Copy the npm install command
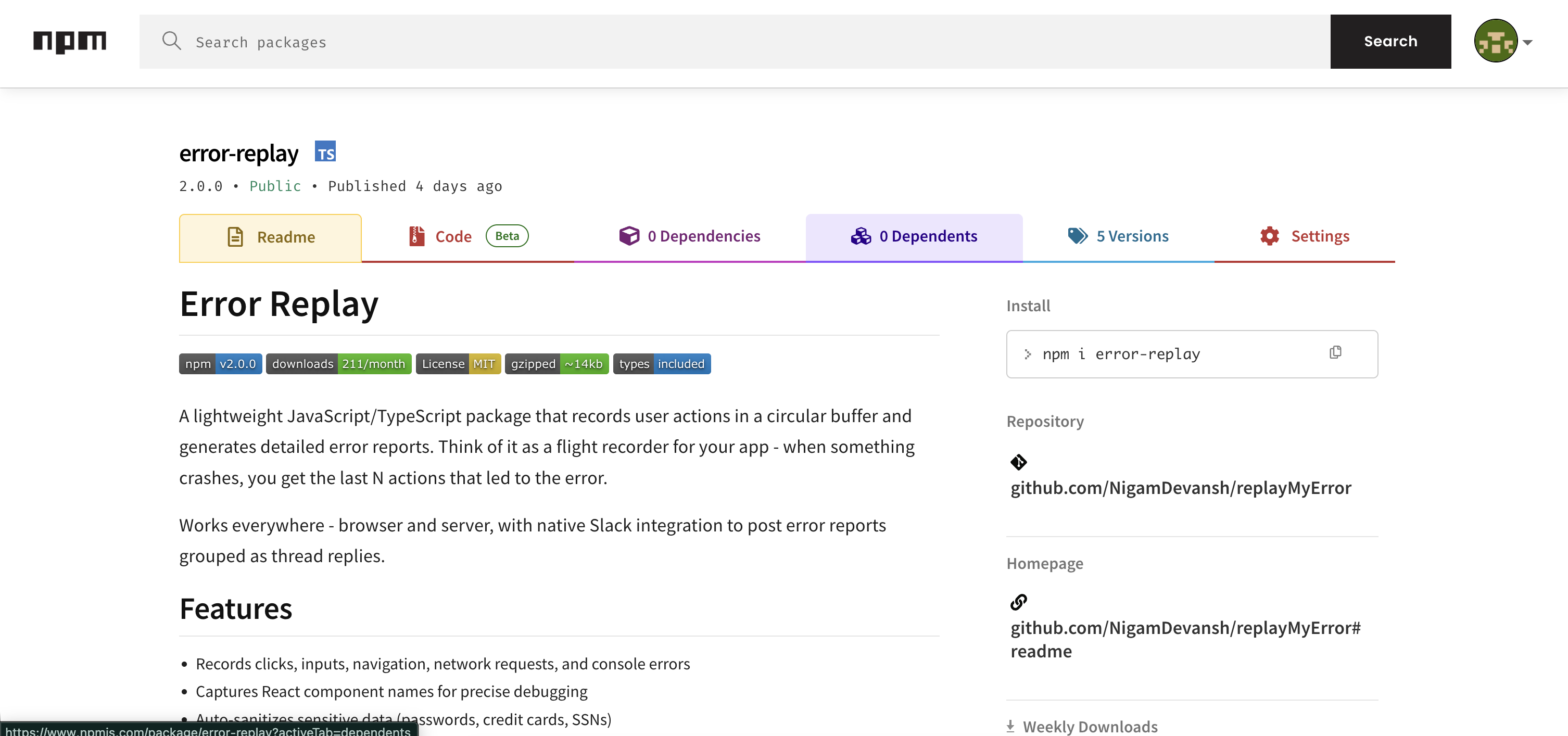The image size is (1568, 736). click(x=1335, y=352)
